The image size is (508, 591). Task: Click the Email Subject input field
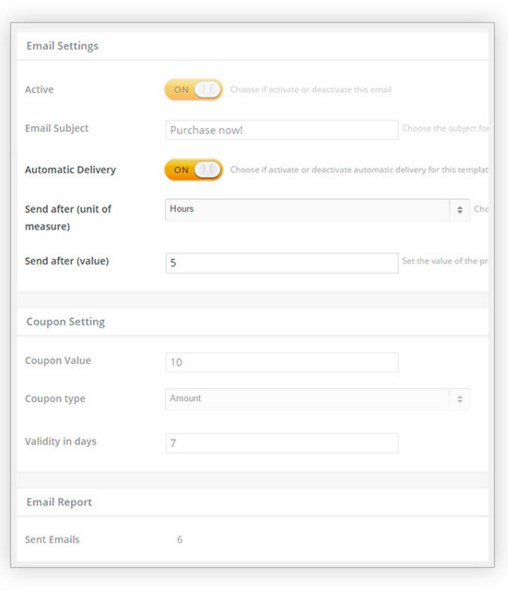point(282,130)
